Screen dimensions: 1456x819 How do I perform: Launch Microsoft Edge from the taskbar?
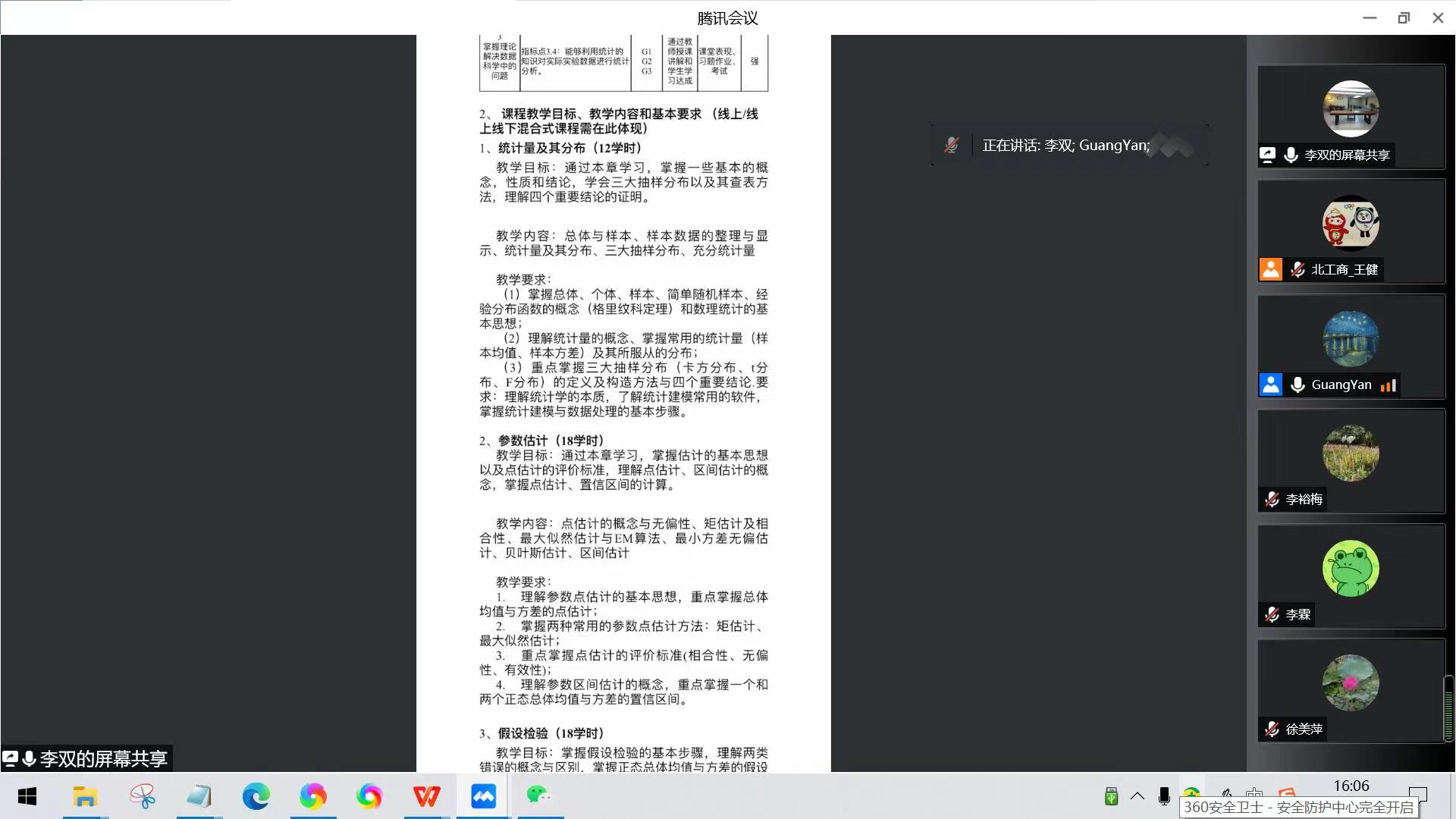(x=256, y=796)
